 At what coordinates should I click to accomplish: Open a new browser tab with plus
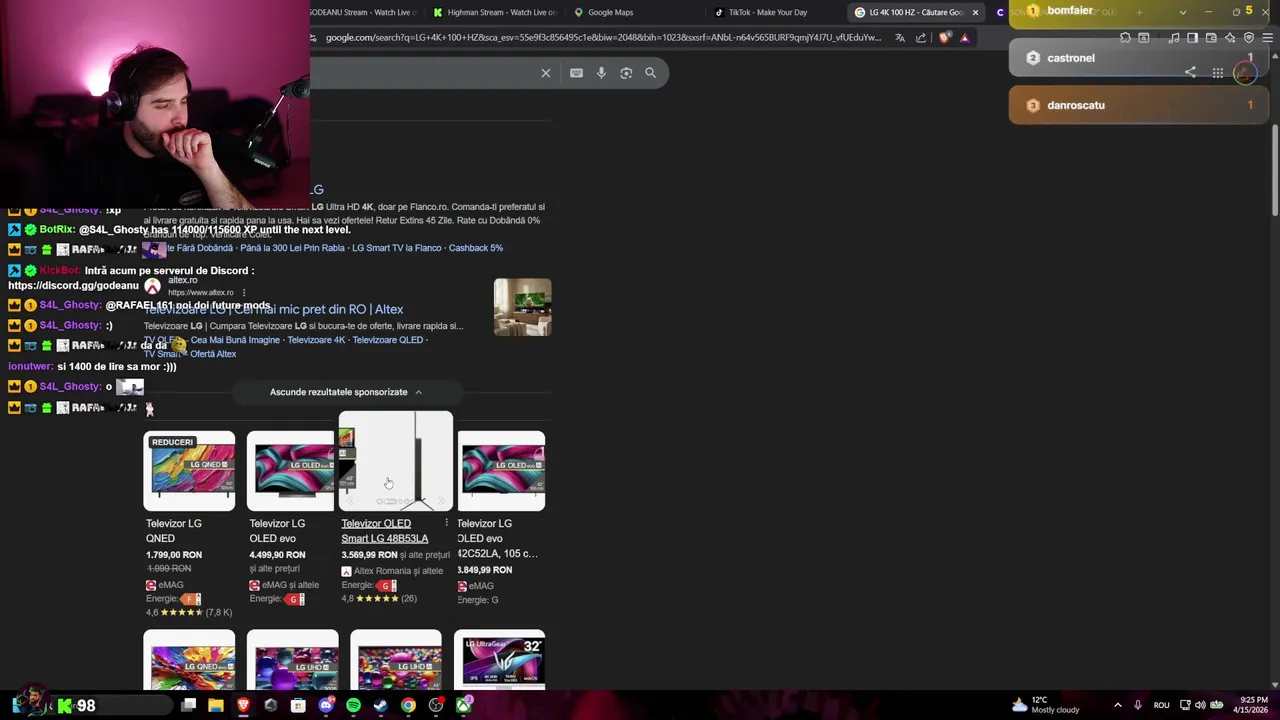pyautogui.click(x=1139, y=12)
